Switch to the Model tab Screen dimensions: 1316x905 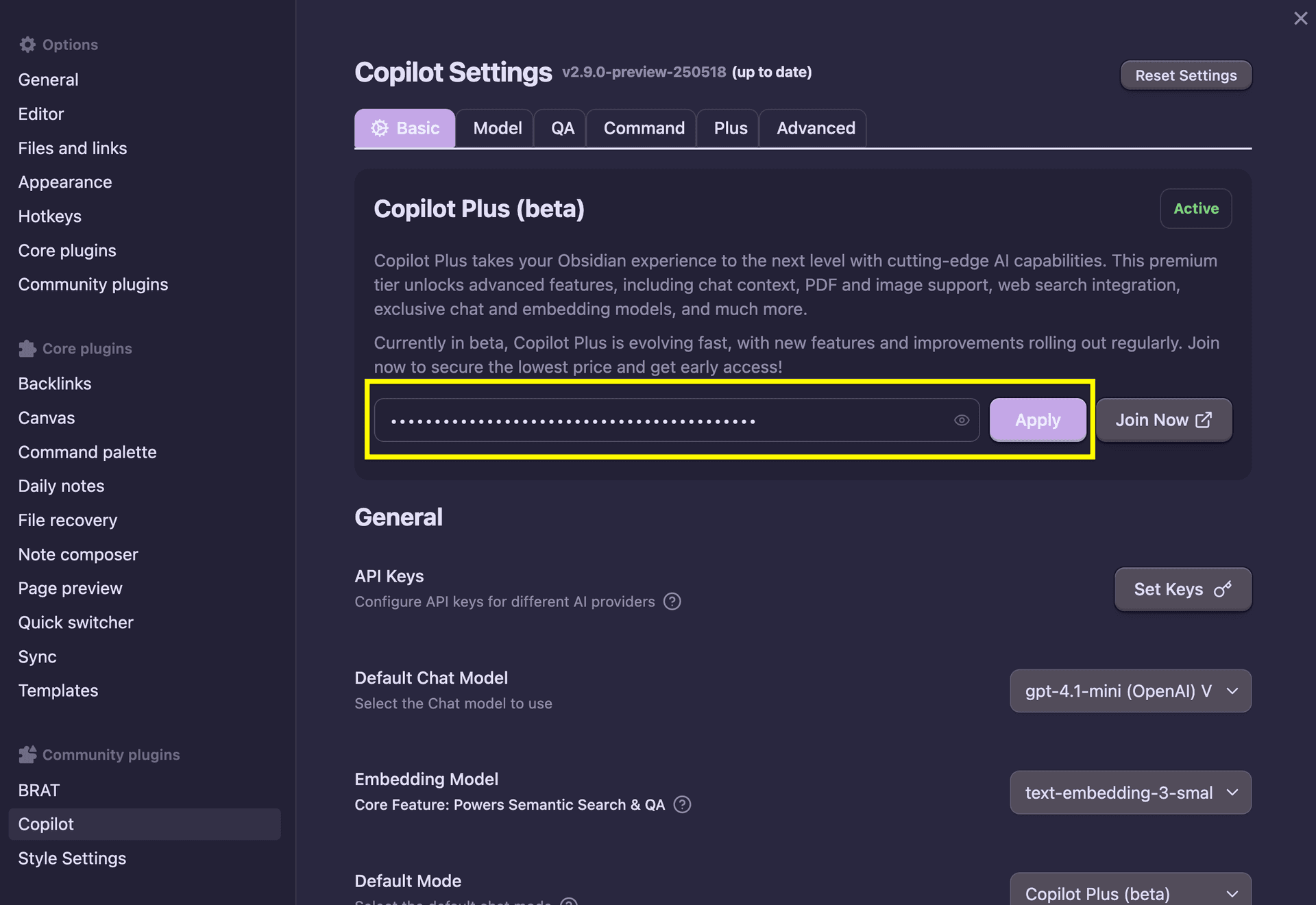[497, 127]
